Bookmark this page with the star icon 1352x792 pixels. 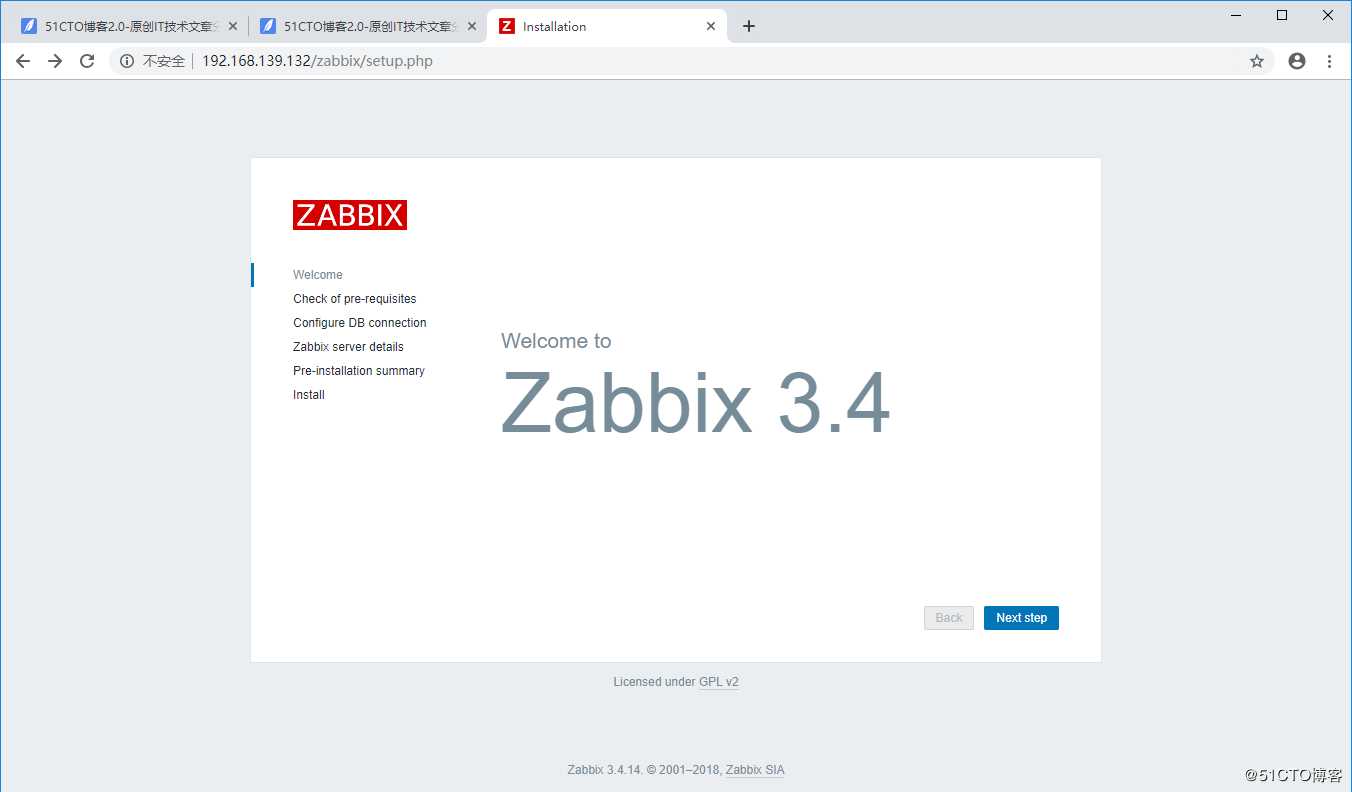(x=1257, y=61)
